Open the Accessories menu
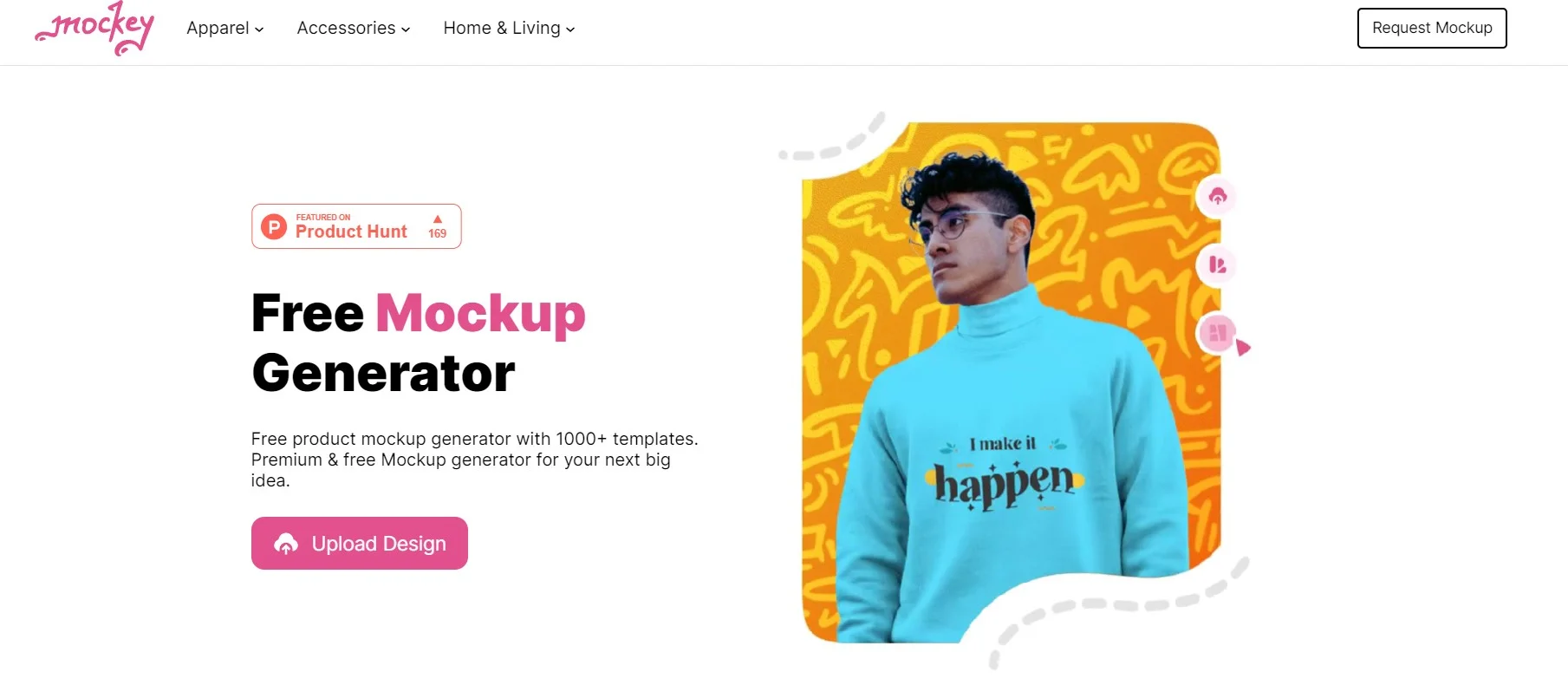The image size is (1568, 685). click(354, 28)
